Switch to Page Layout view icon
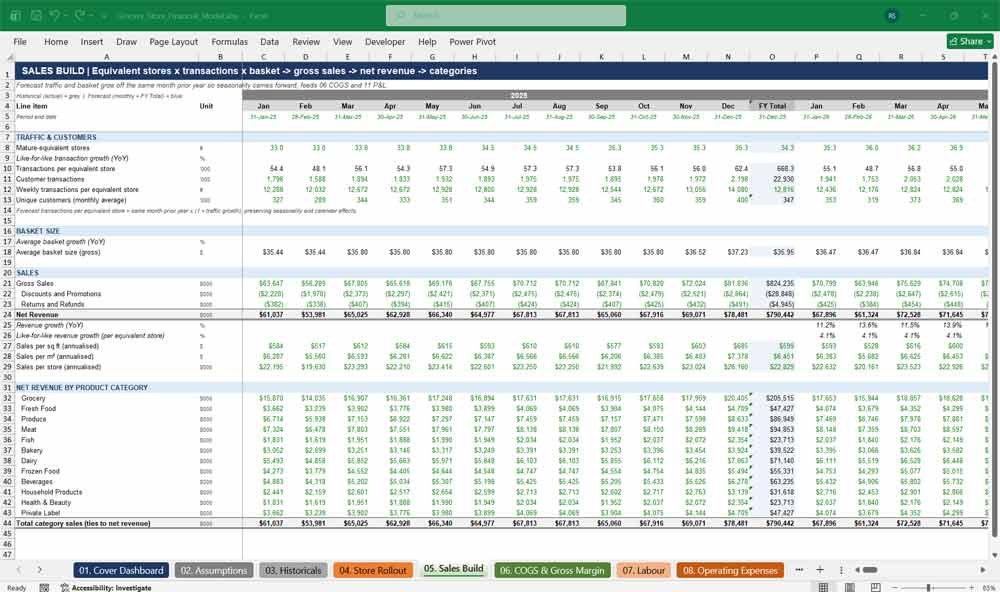 click(x=849, y=588)
